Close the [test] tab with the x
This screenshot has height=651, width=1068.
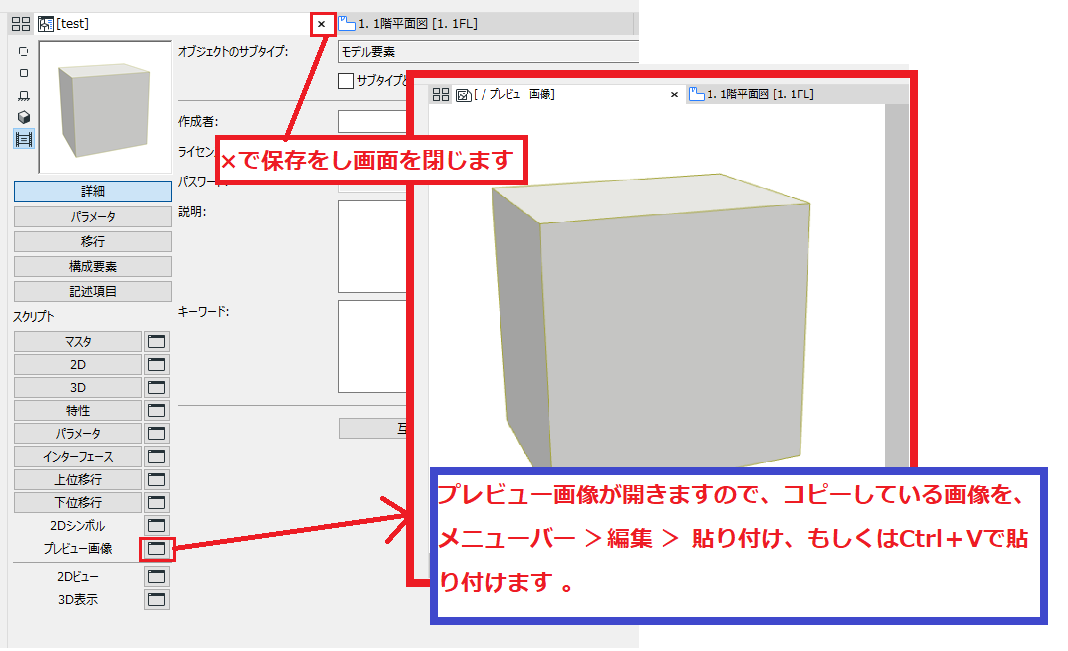pyautogui.click(x=321, y=25)
